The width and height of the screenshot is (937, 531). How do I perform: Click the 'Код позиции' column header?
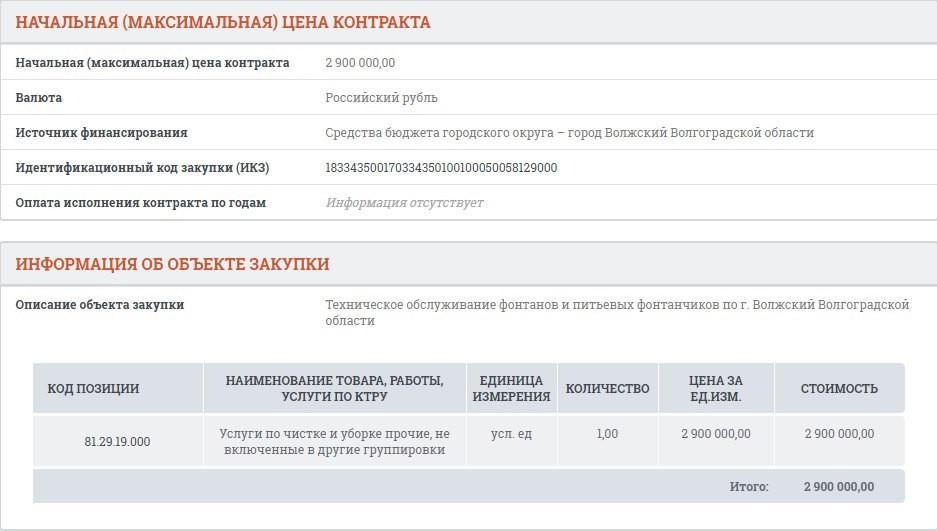pos(93,388)
